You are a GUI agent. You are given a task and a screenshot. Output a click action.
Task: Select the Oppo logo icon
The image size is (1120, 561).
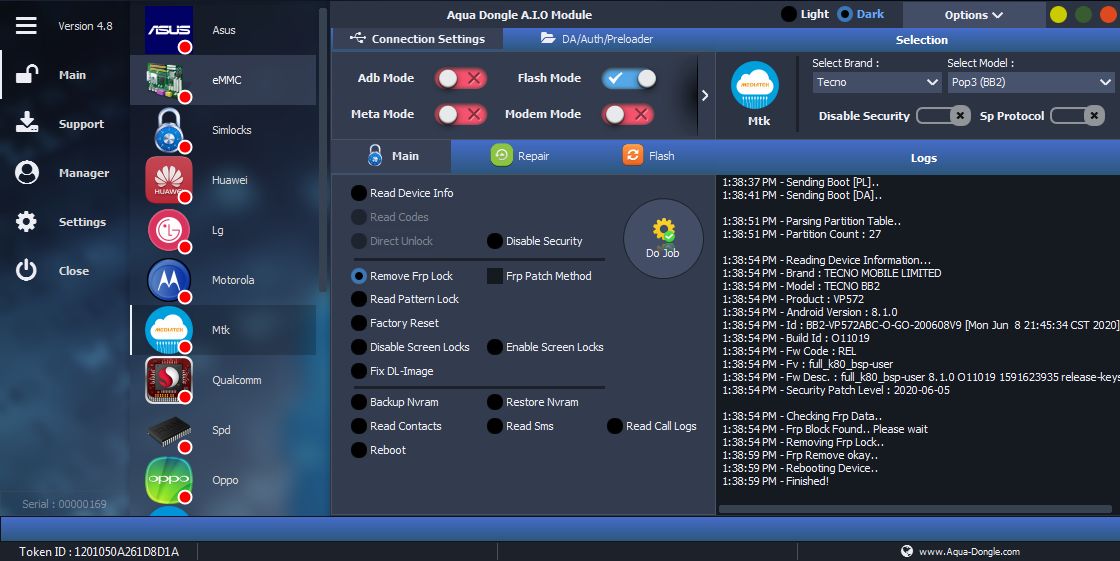[x=169, y=480]
